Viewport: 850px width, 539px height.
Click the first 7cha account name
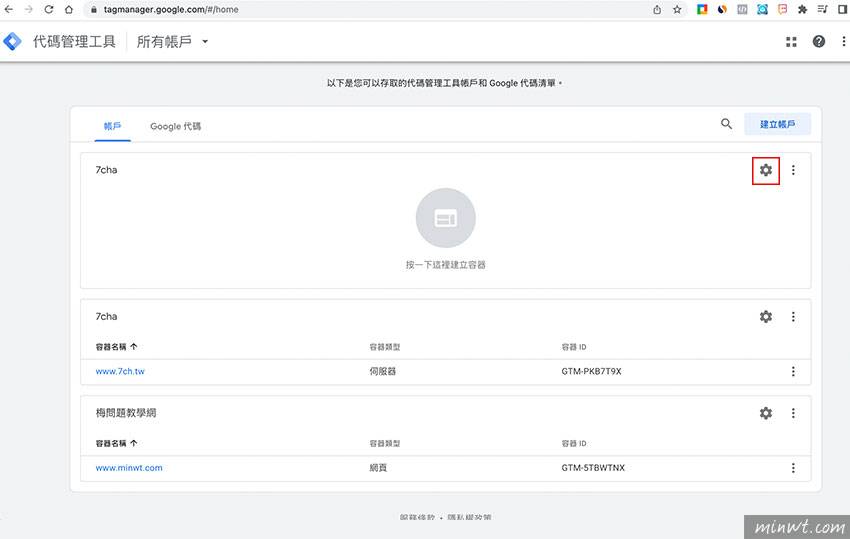click(x=106, y=170)
